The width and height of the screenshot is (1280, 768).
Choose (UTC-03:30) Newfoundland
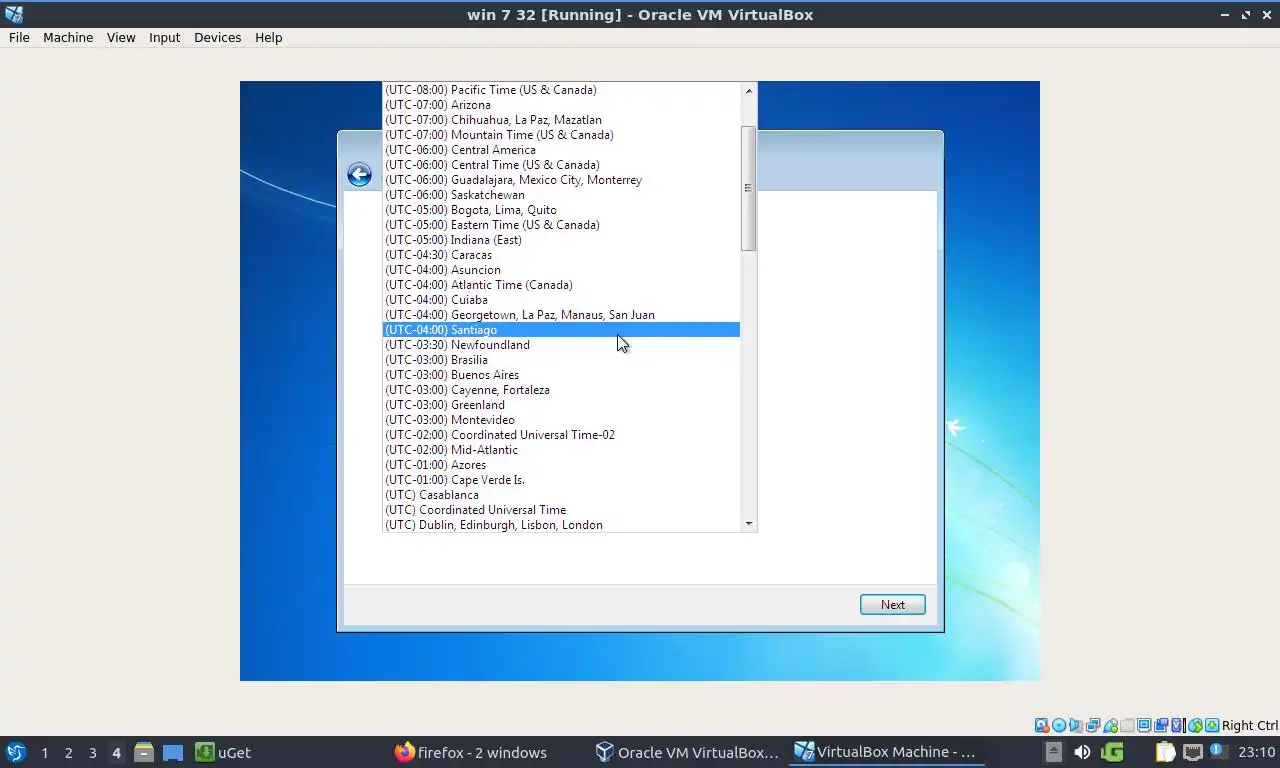point(561,345)
